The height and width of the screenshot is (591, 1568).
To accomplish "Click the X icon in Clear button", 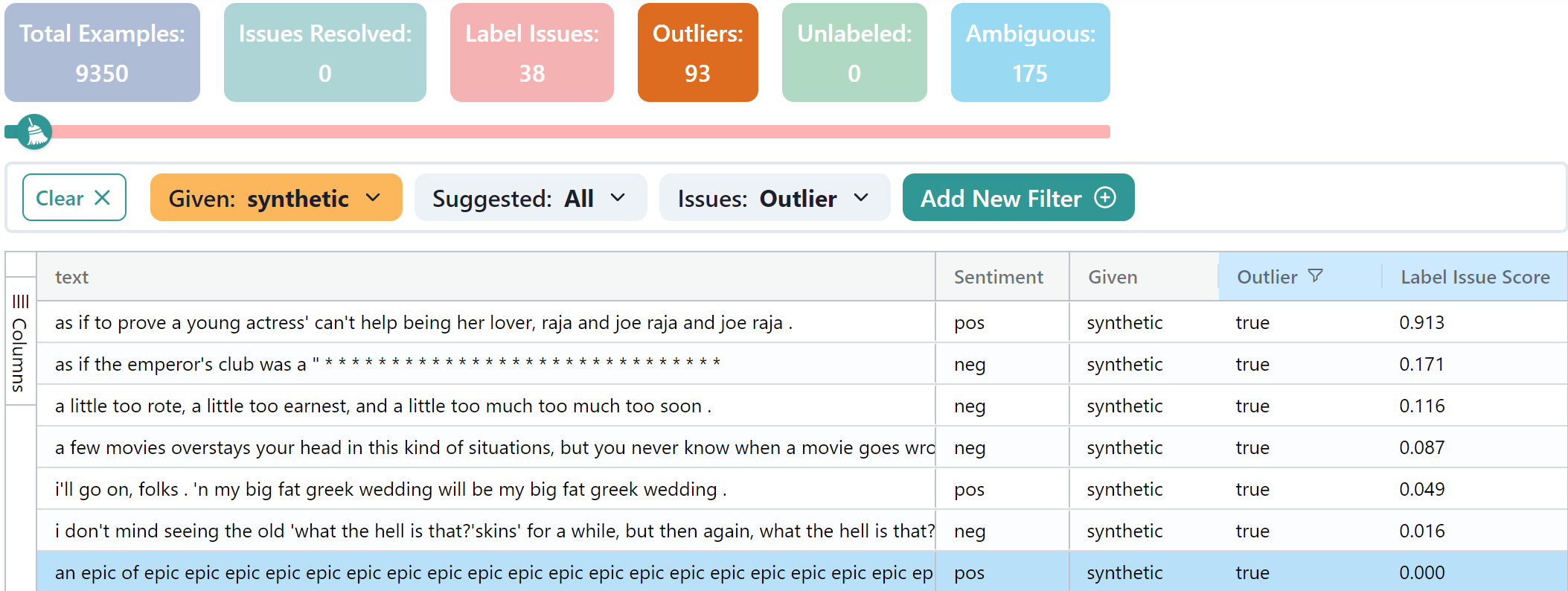I will [x=103, y=198].
